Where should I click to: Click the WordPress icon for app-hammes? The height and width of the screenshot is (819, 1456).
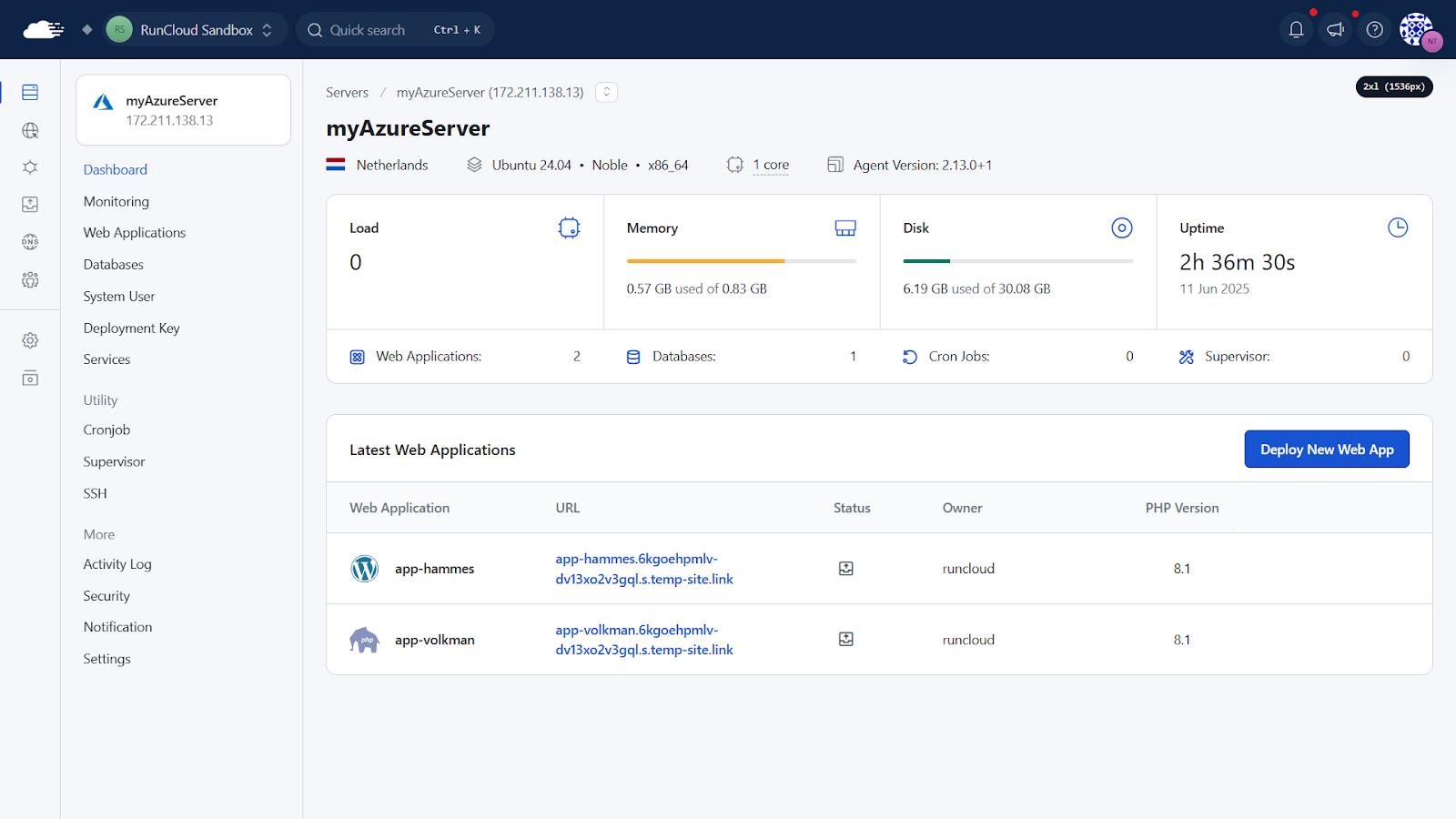coord(364,569)
